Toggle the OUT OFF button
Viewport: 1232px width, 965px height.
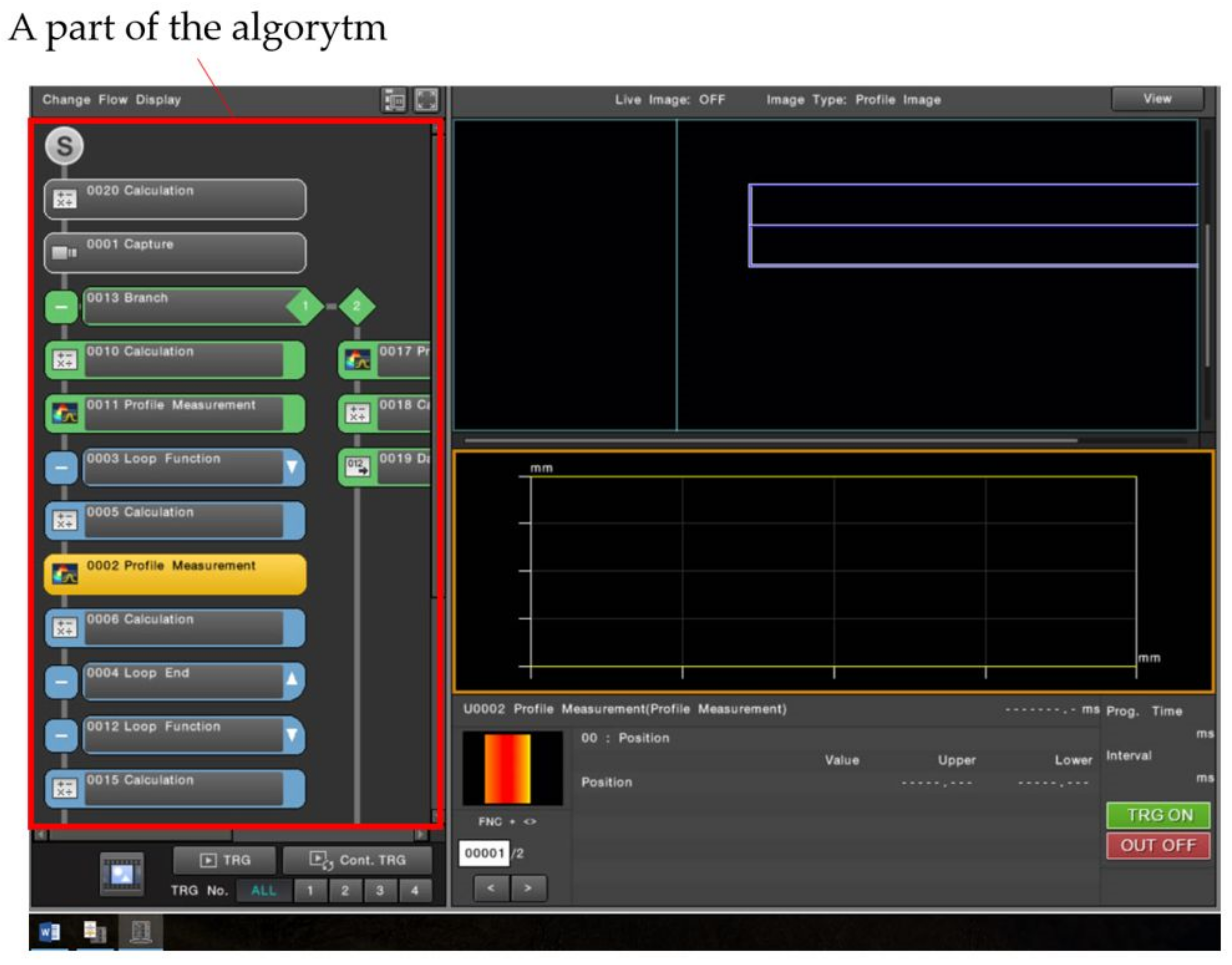(x=1158, y=845)
